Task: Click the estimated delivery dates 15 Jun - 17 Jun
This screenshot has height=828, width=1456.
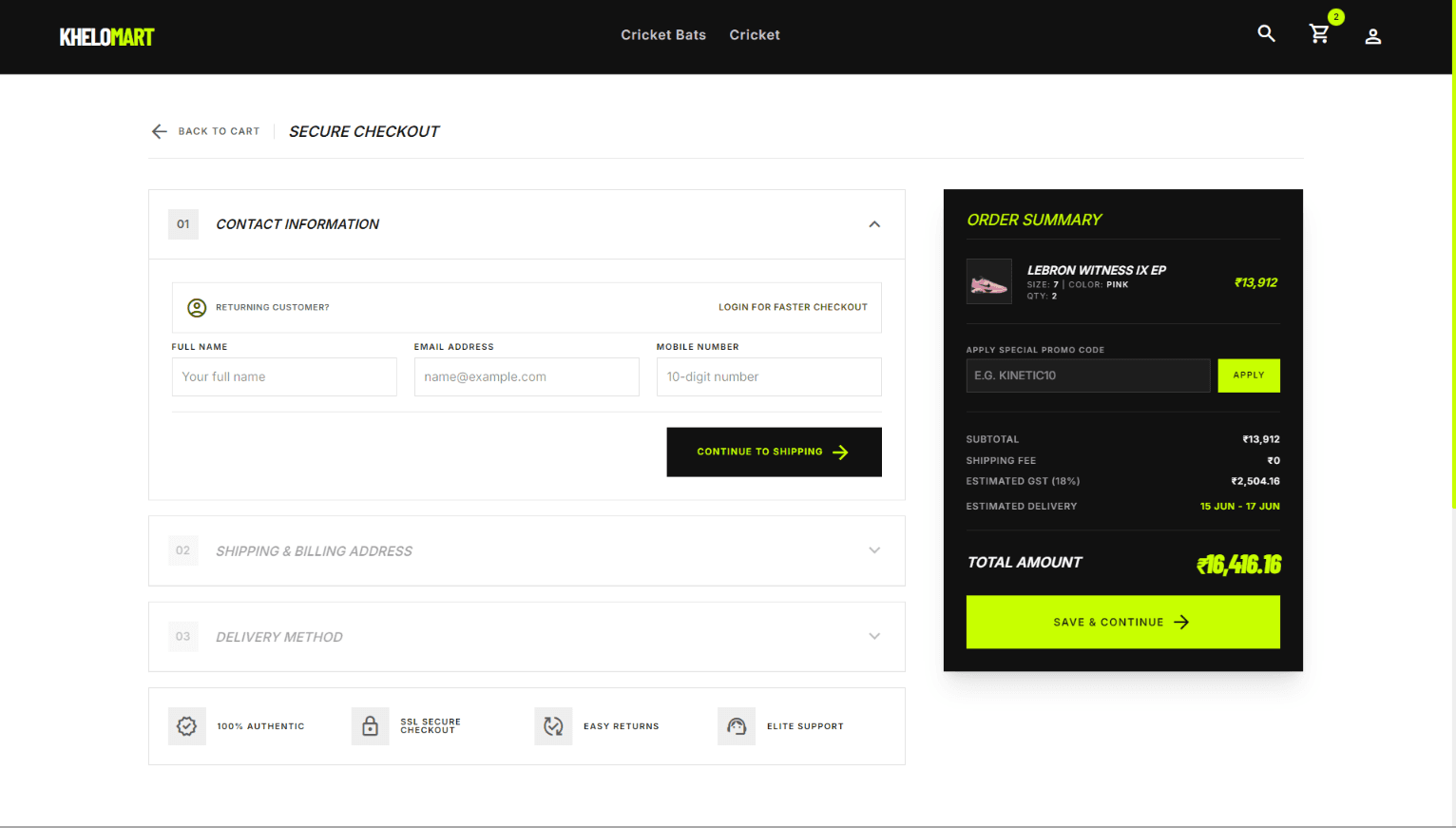Action: pyautogui.click(x=1239, y=507)
